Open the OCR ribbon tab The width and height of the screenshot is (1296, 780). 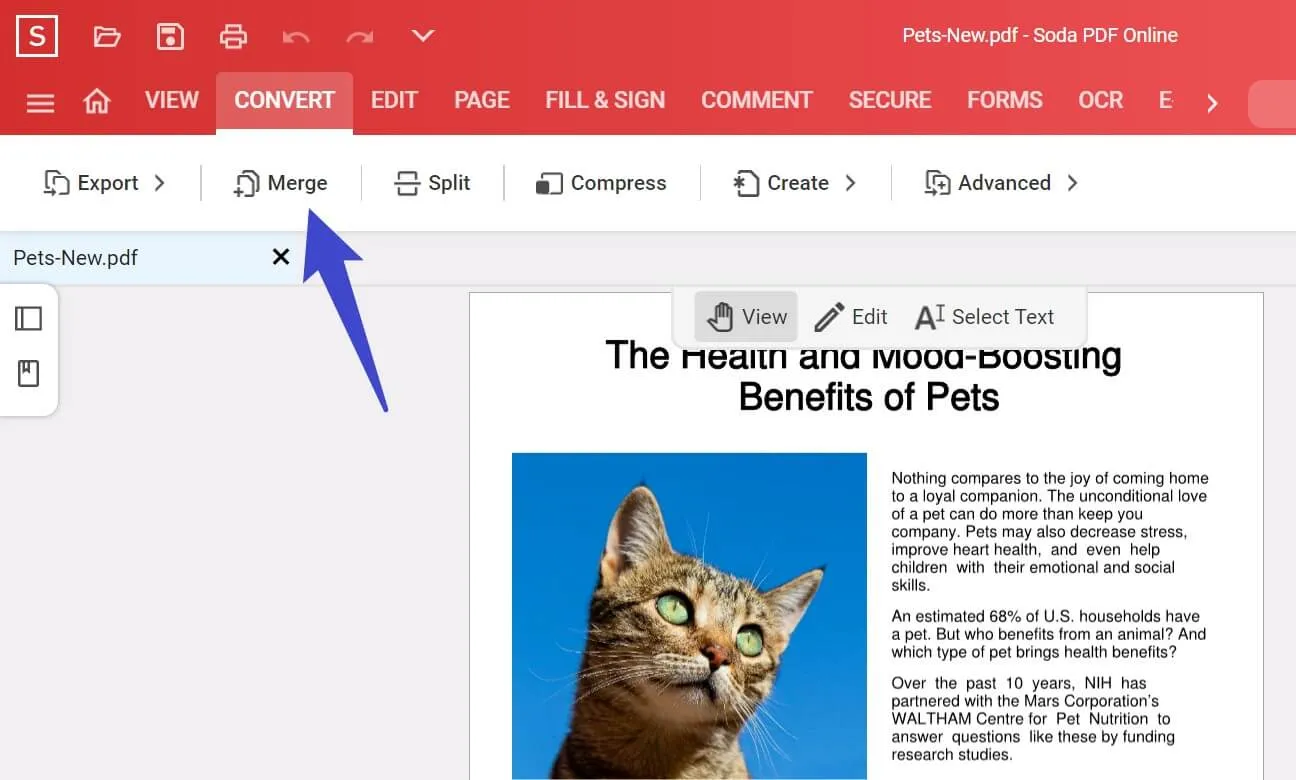pos(1099,101)
